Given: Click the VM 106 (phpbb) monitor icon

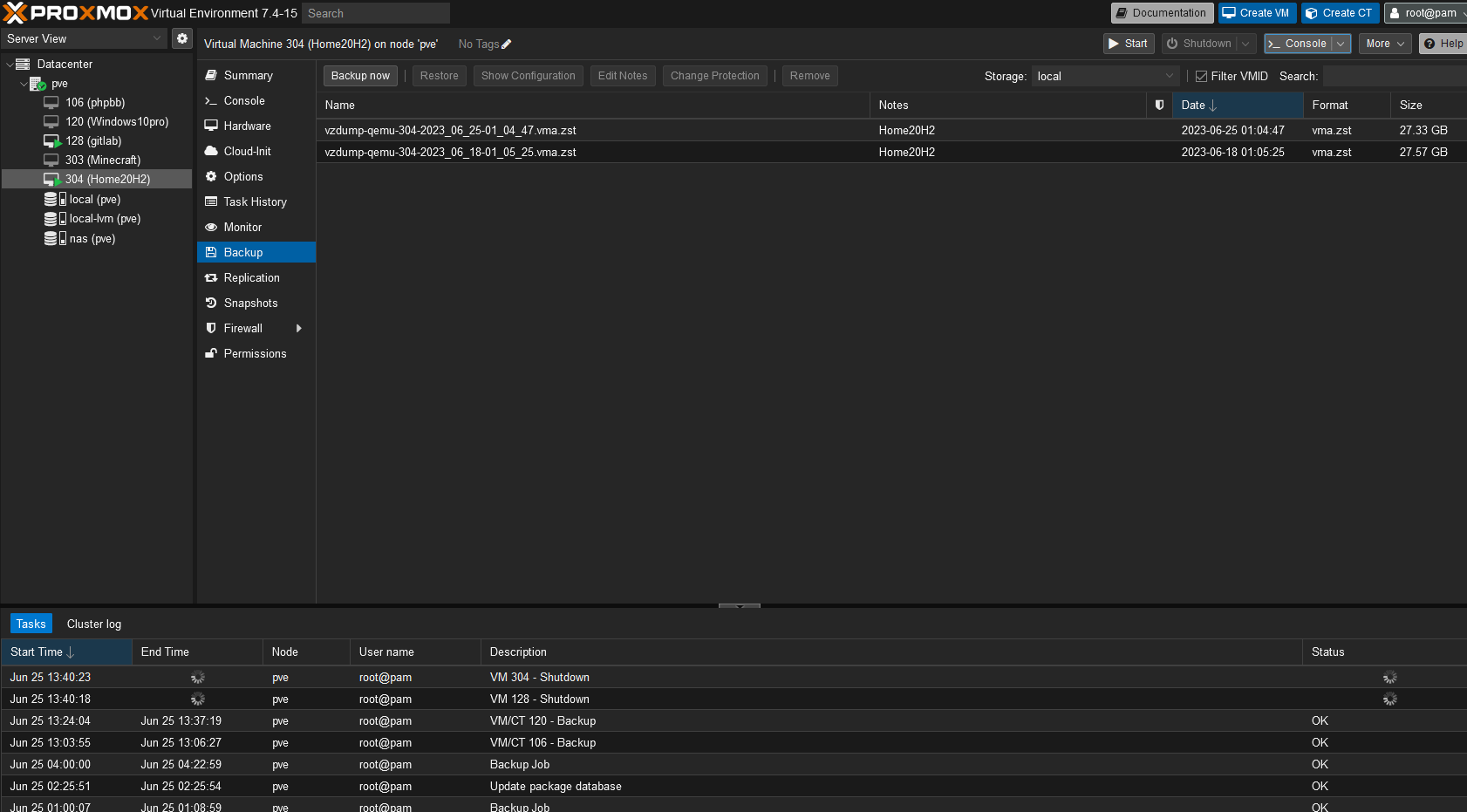Looking at the screenshot, I should pyautogui.click(x=51, y=102).
